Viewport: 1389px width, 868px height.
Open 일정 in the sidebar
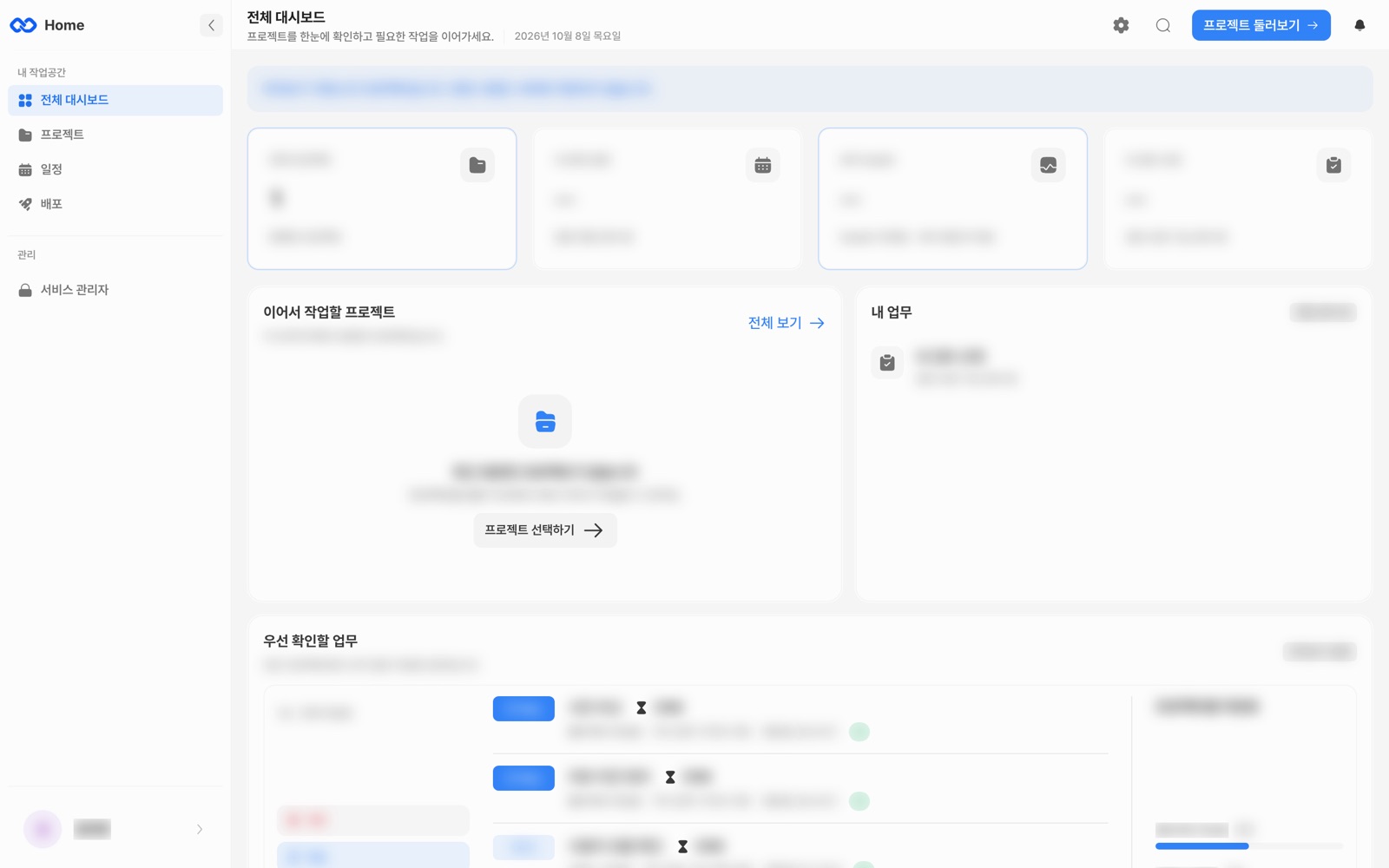point(115,169)
